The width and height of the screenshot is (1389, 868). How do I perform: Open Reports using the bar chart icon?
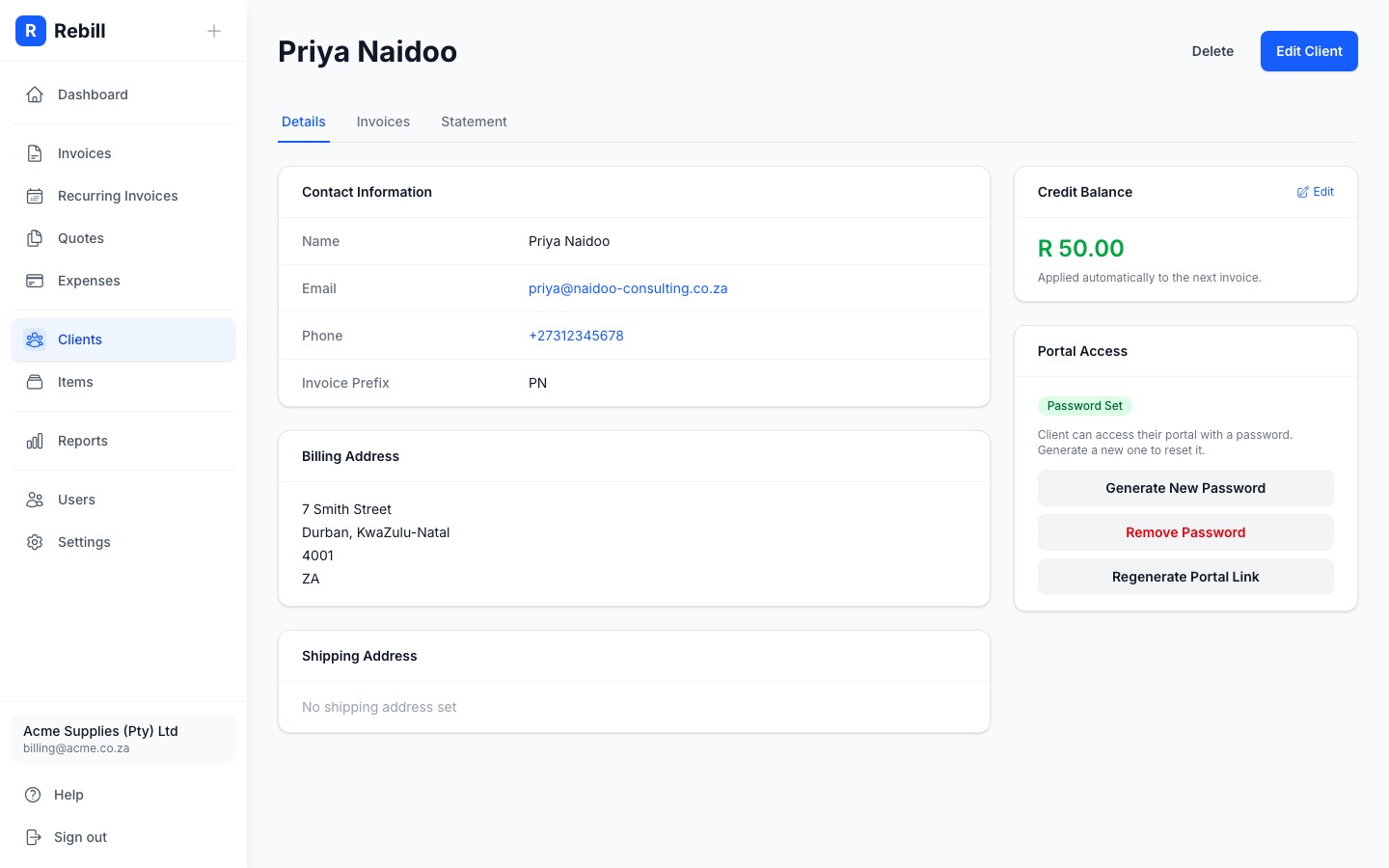tap(35, 441)
